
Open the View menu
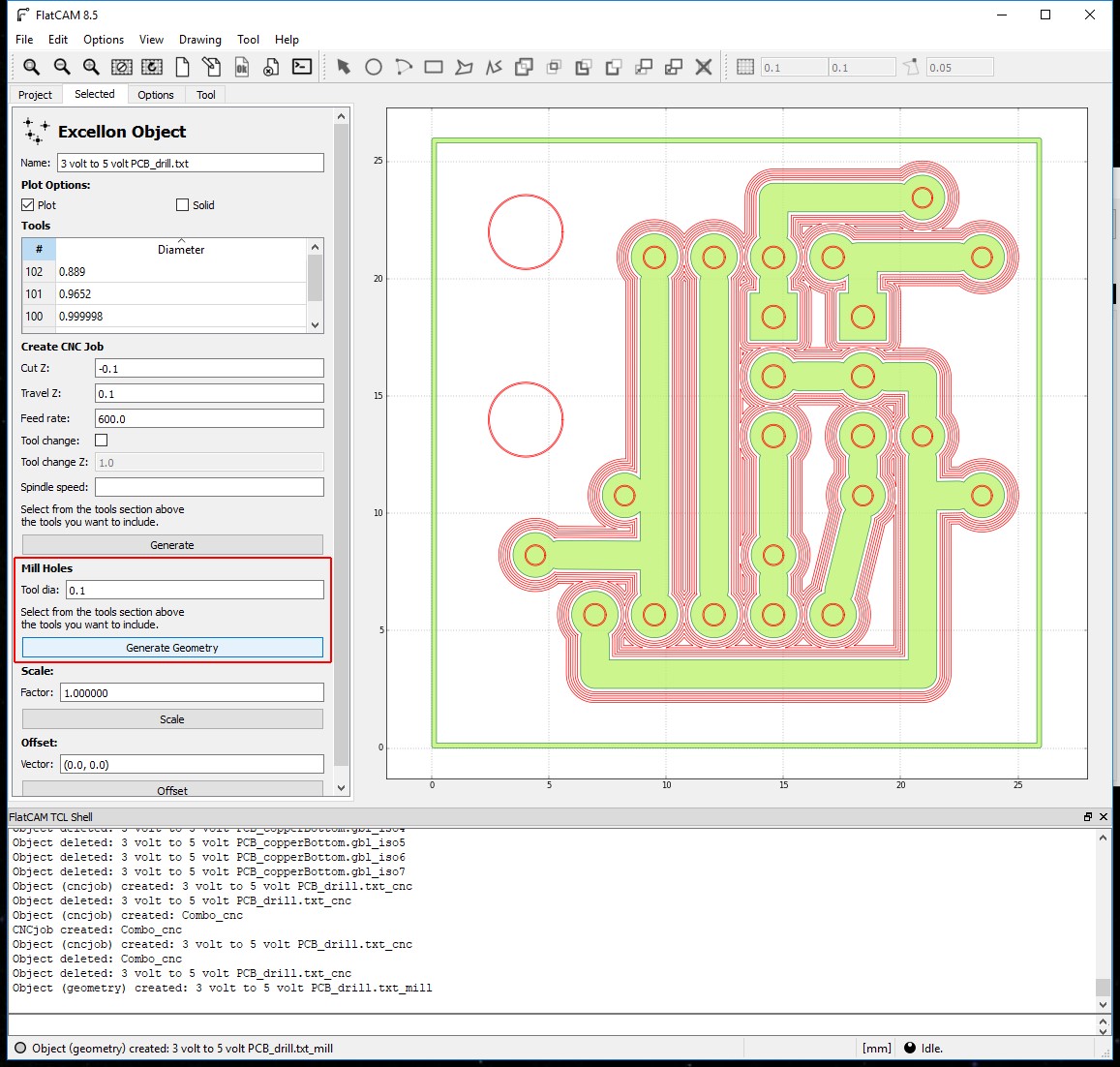pos(151,40)
